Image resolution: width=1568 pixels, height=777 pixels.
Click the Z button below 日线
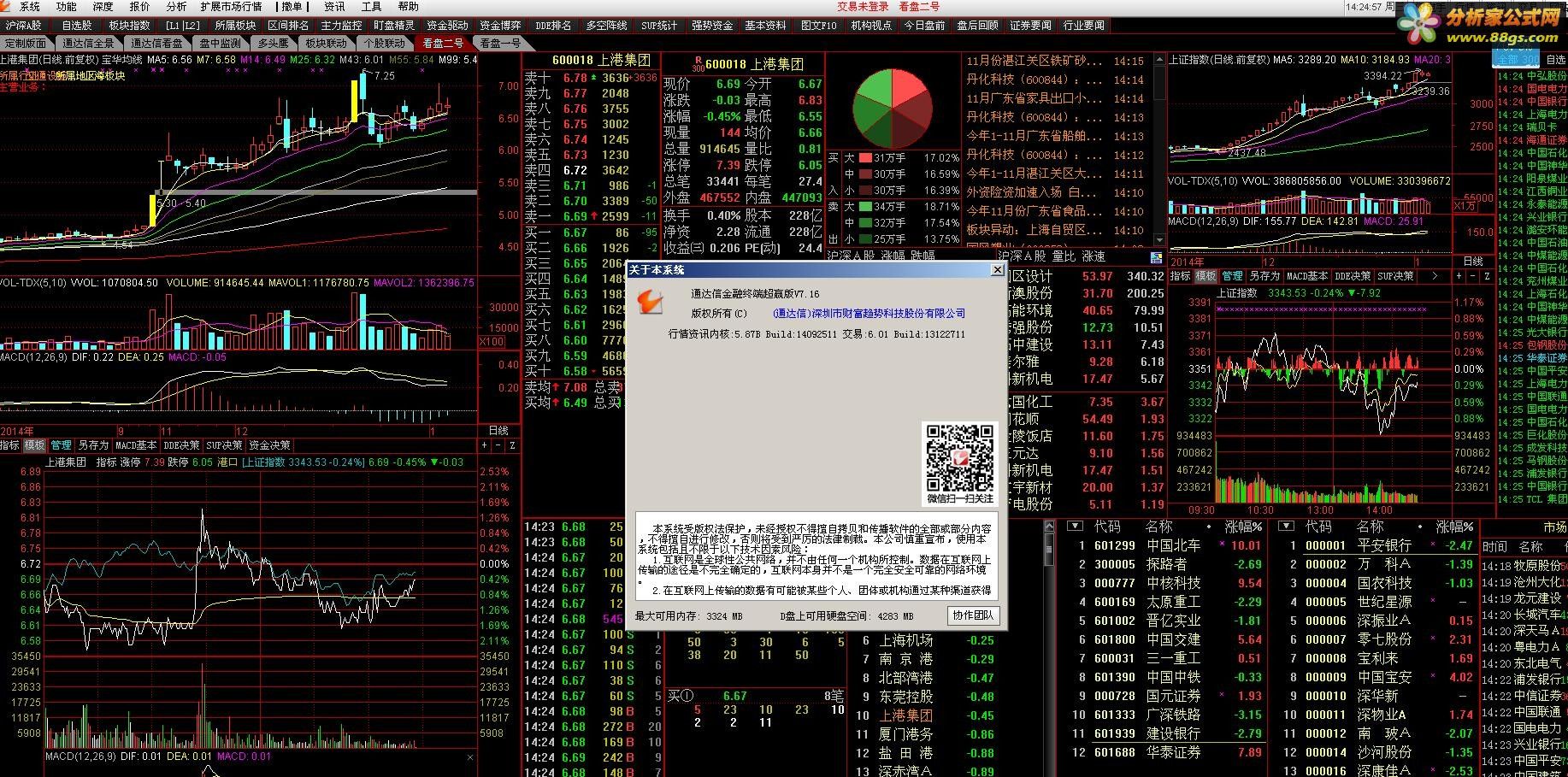(x=512, y=445)
